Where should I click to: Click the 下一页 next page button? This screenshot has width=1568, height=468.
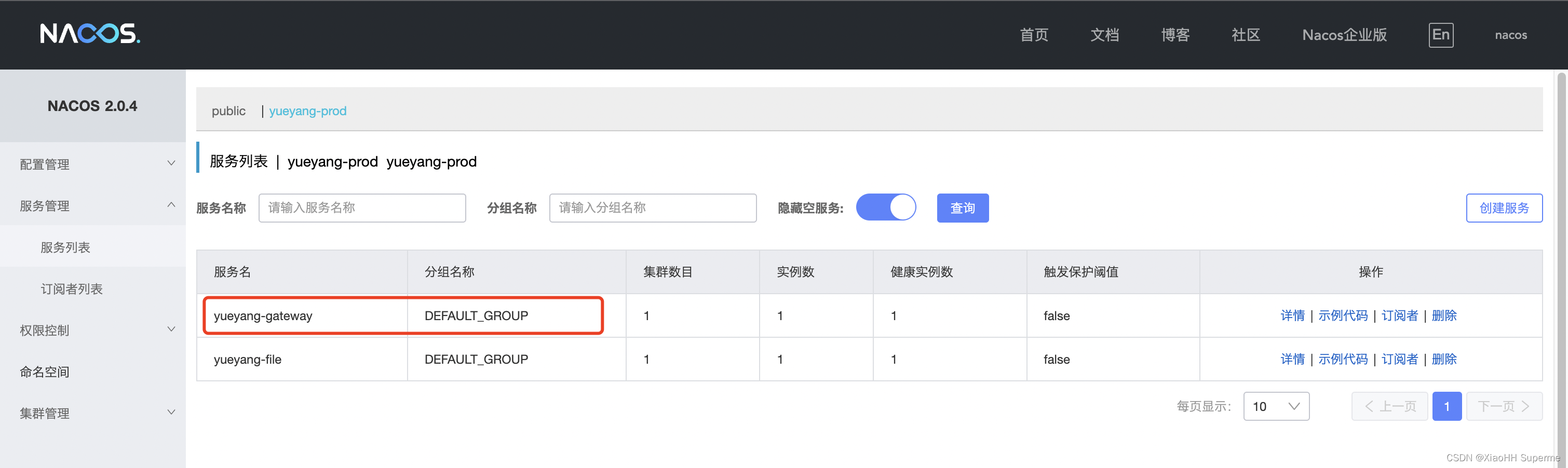(1504, 406)
